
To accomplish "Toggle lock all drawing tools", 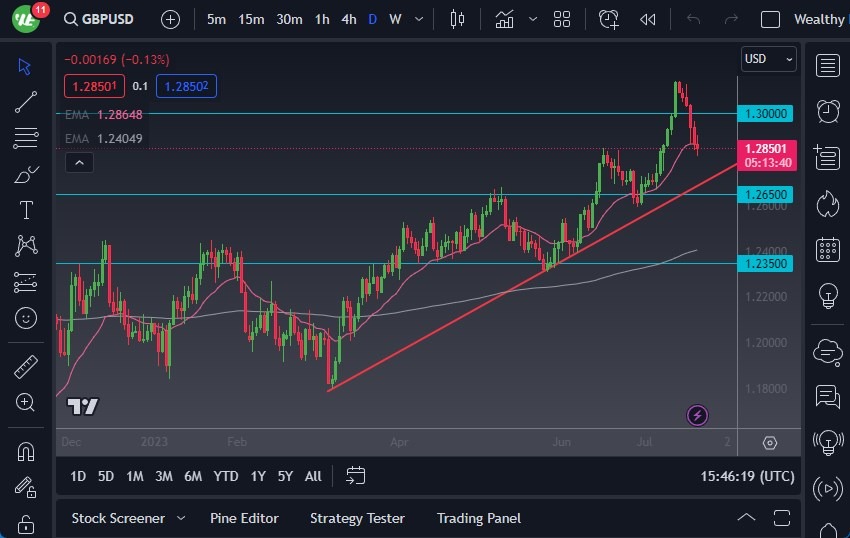I will pyautogui.click(x=26, y=524).
